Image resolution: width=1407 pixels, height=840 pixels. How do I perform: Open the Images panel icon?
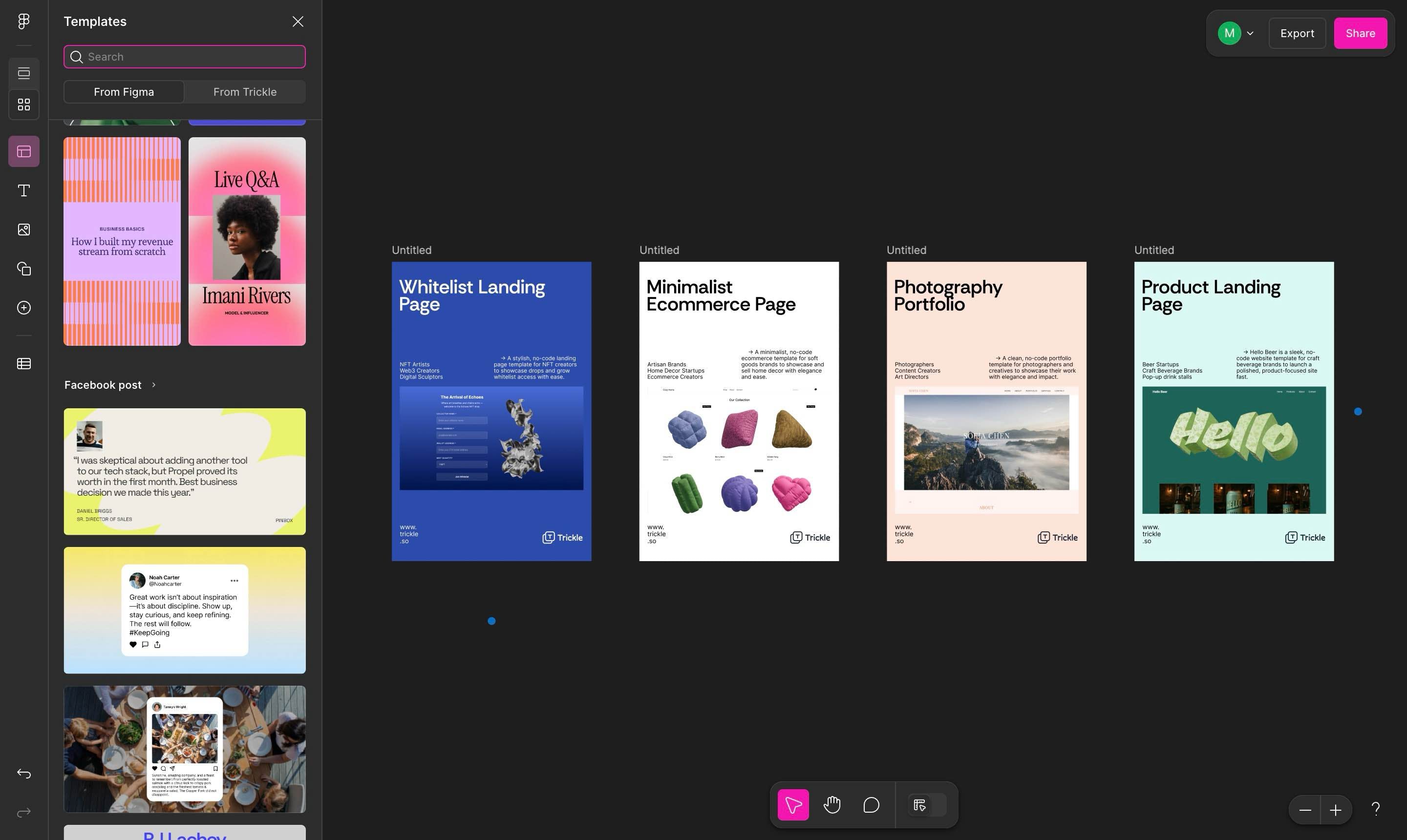(x=24, y=229)
